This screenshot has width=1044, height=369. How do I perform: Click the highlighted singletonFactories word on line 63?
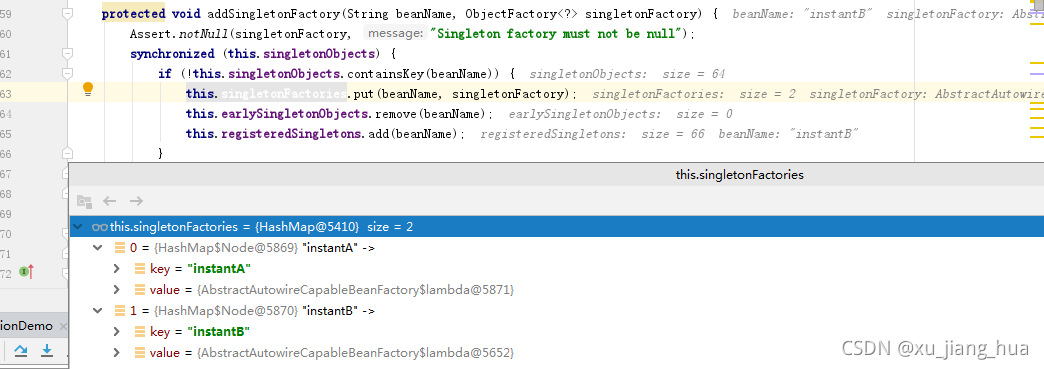coord(284,94)
